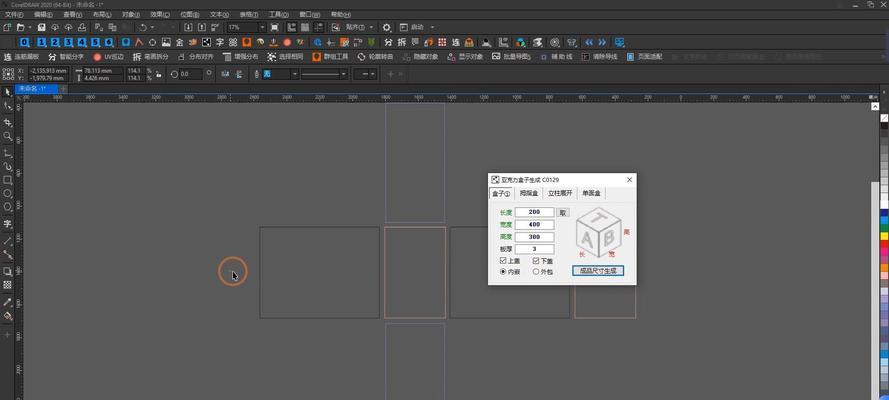Click the Save floppy disk icon

click(x=41, y=27)
